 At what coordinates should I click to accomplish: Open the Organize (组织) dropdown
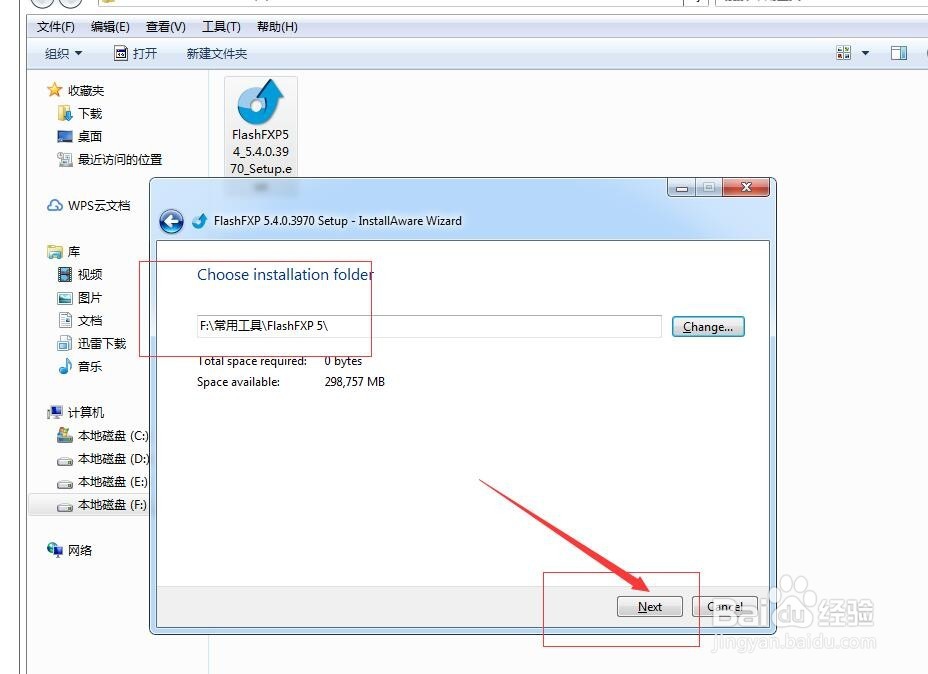(63, 53)
